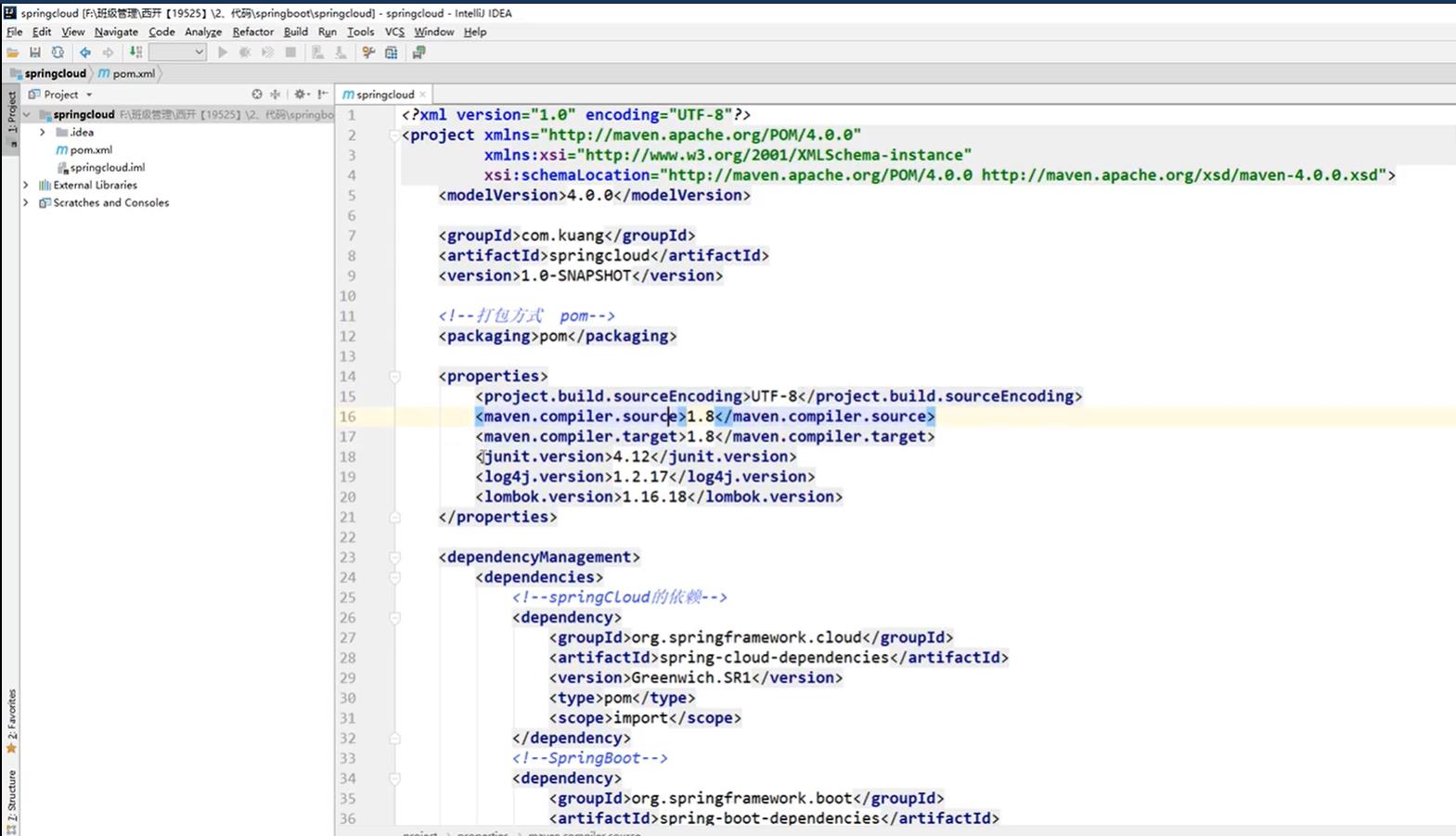
Task: Open the File menu
Action: (x=15, y=32)
